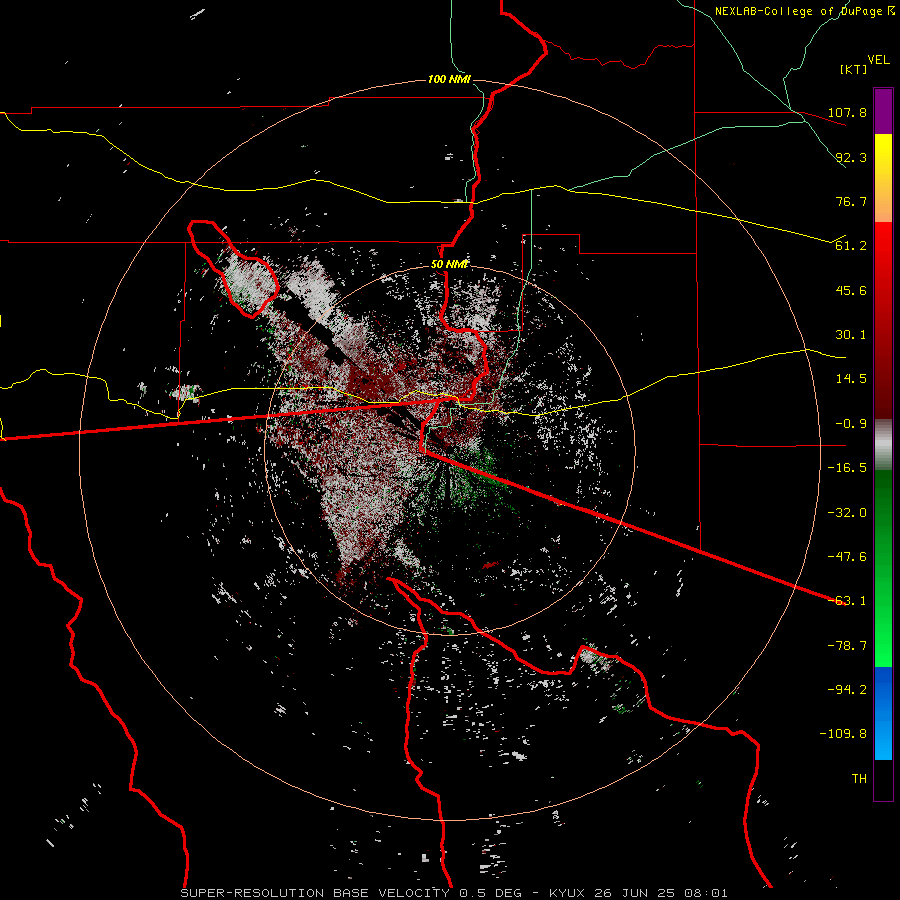Click the -78.7 velocity scale value

click(x=847, y=646)
